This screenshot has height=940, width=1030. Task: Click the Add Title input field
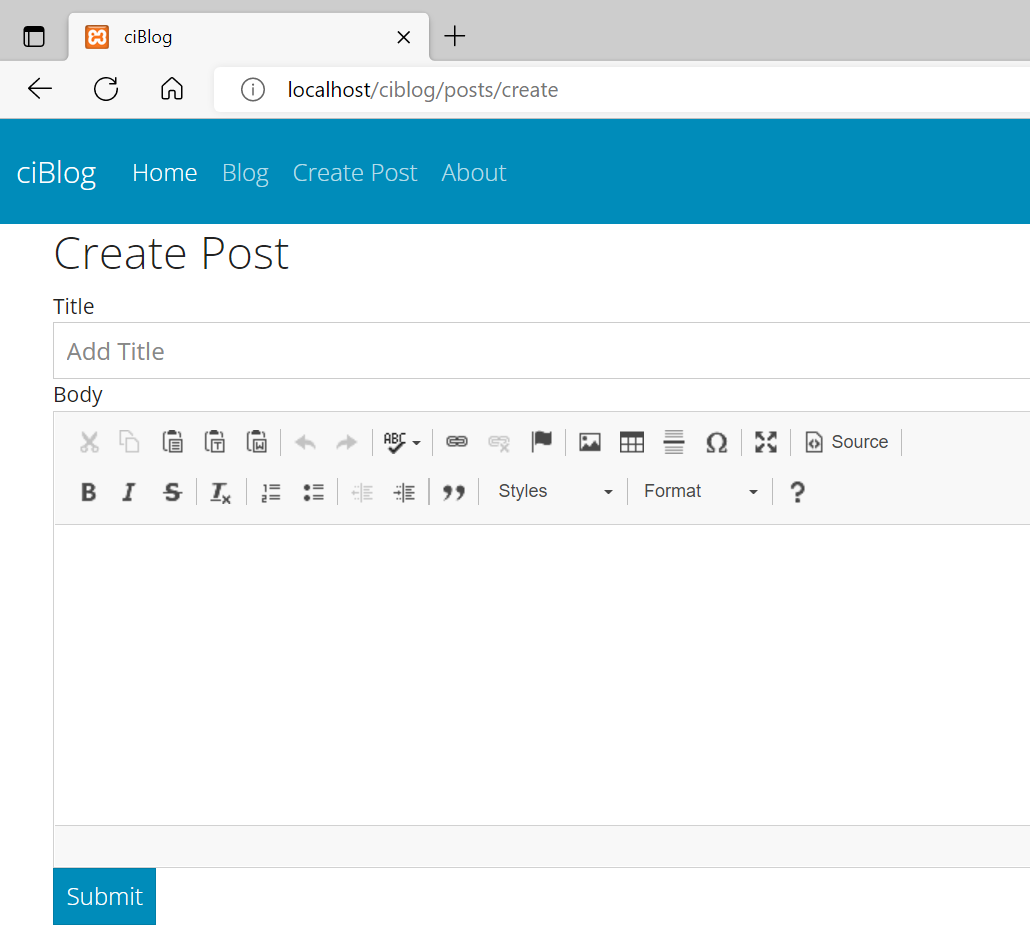pyautogui.click(x=541, y=351)
